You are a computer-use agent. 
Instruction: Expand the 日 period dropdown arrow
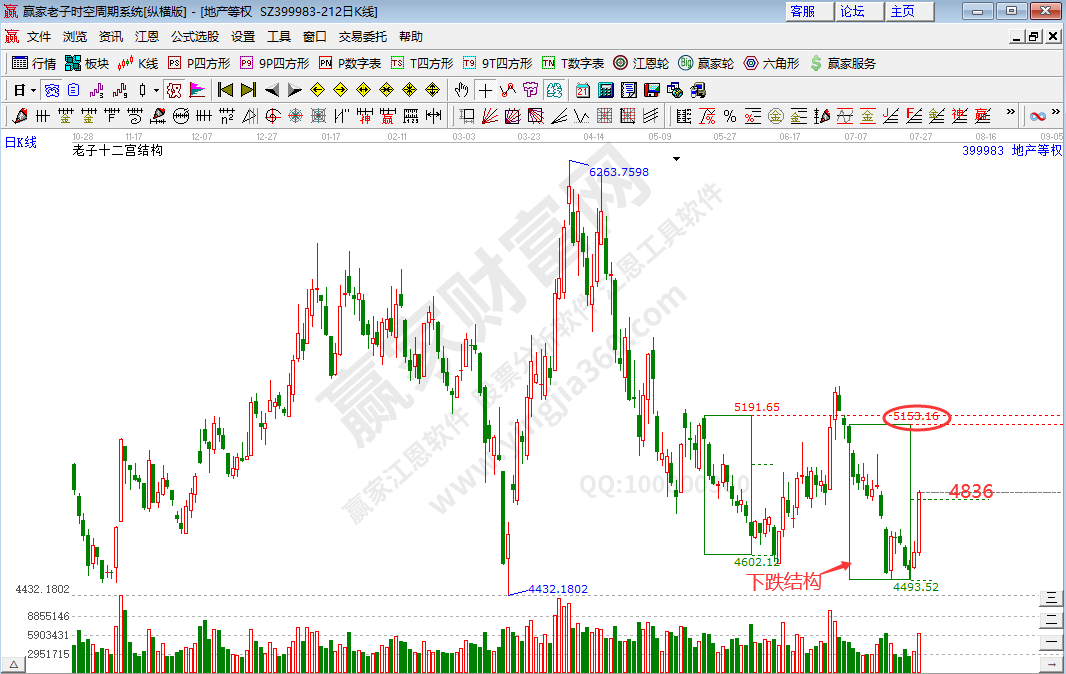point(33,89)
